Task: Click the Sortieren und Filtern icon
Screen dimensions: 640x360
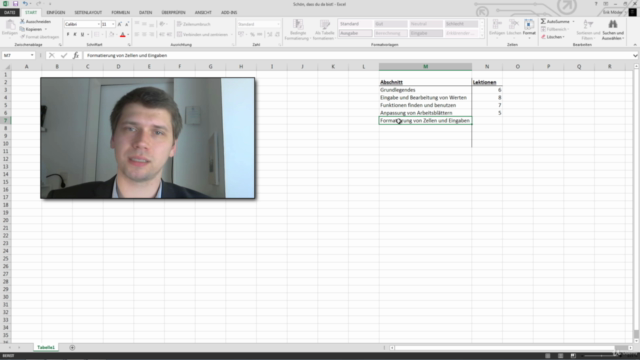Action: [x=588, y=24]
